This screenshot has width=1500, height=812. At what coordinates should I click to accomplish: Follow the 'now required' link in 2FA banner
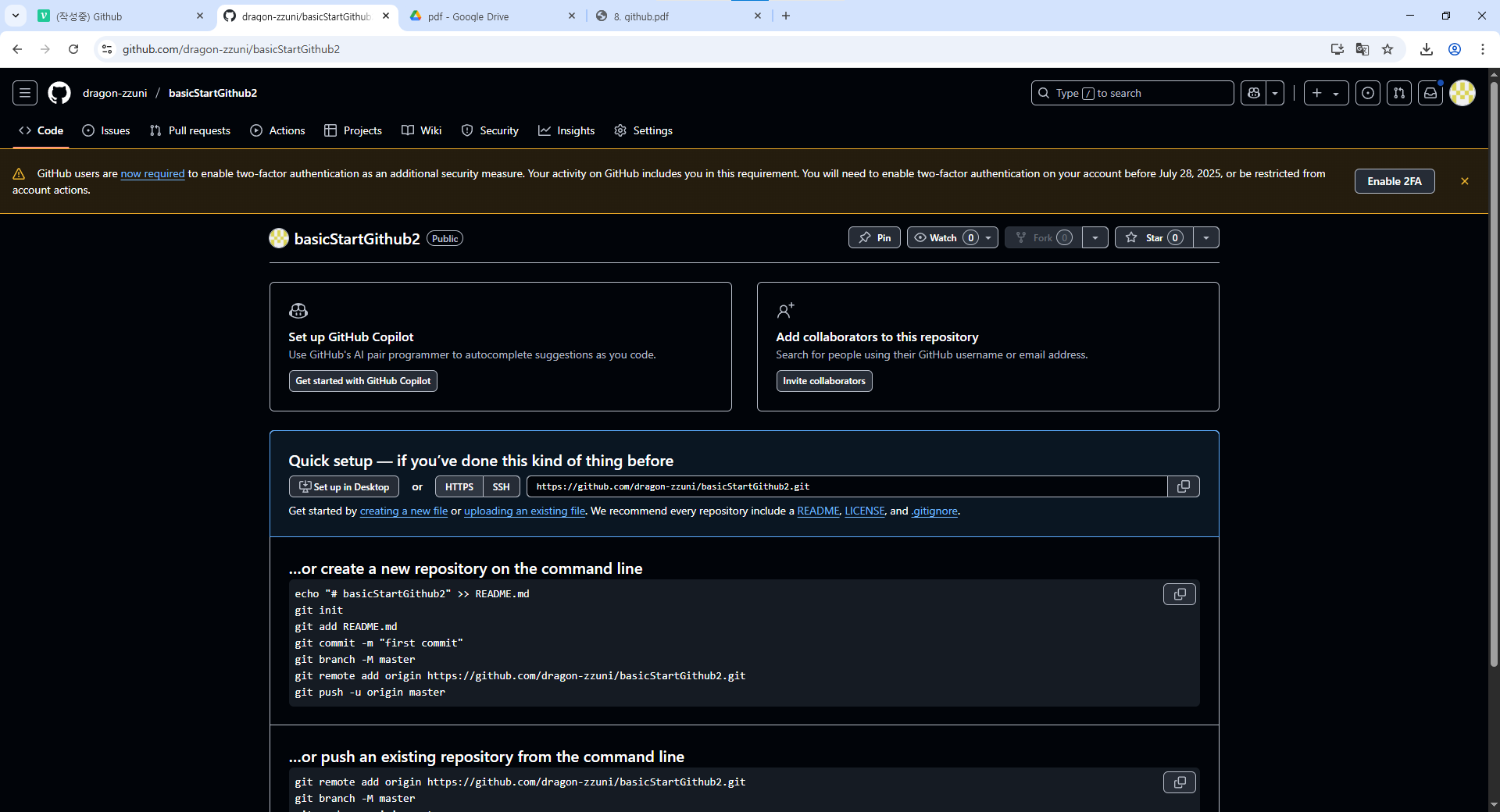point(152,173)
